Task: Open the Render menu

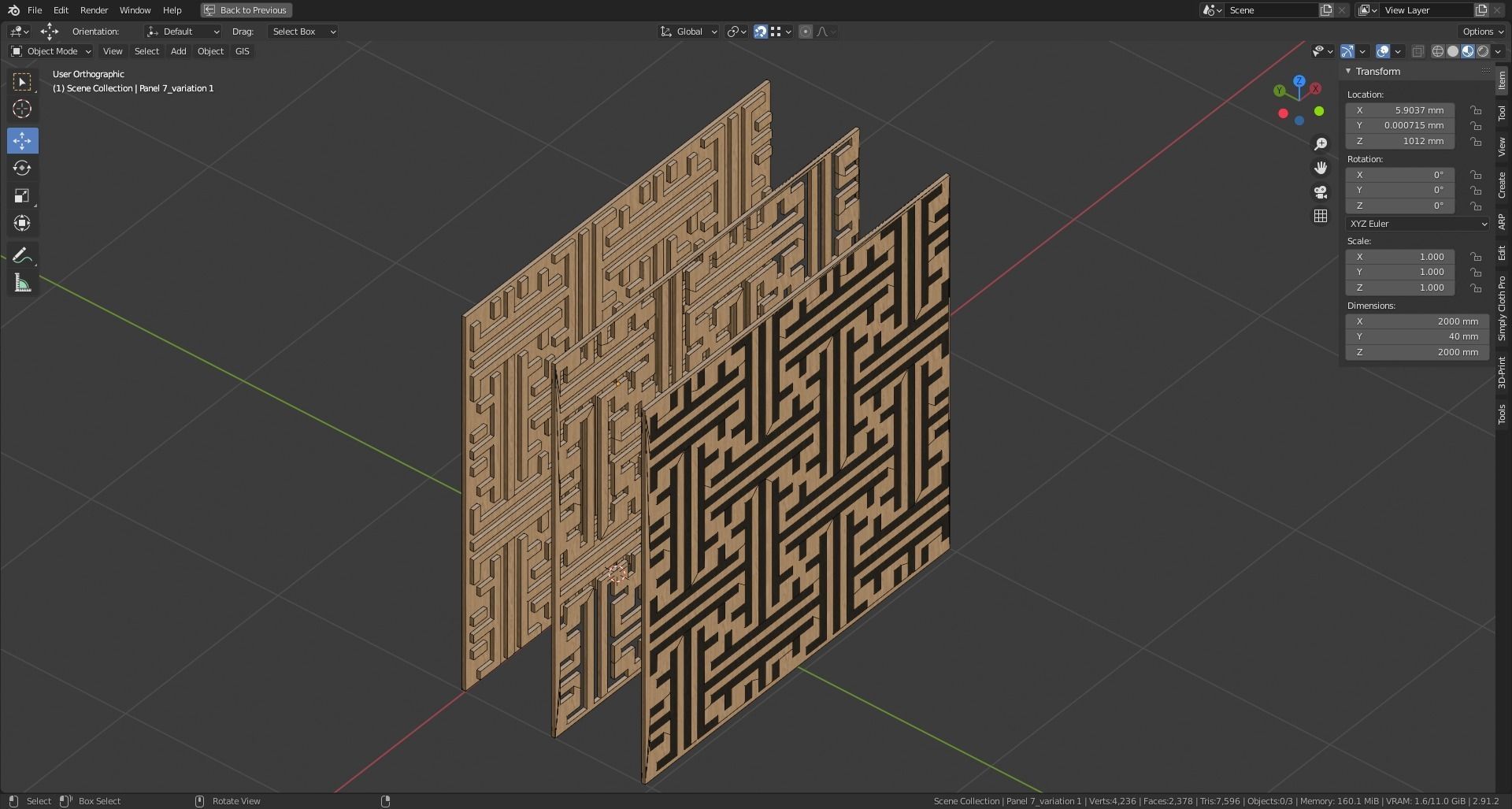Action: [x=94, y=10]
